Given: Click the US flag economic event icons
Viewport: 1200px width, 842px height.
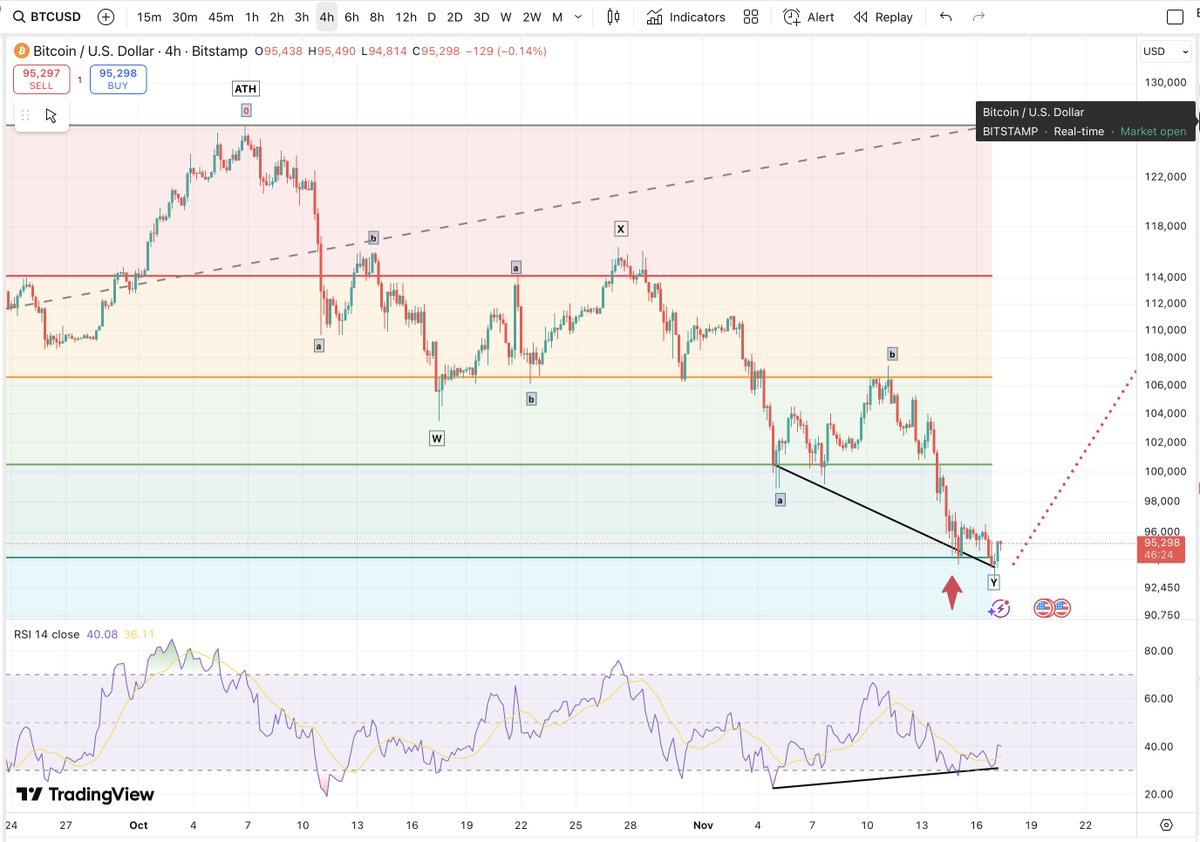Looking at the screenshot, I should point(1051,607).
